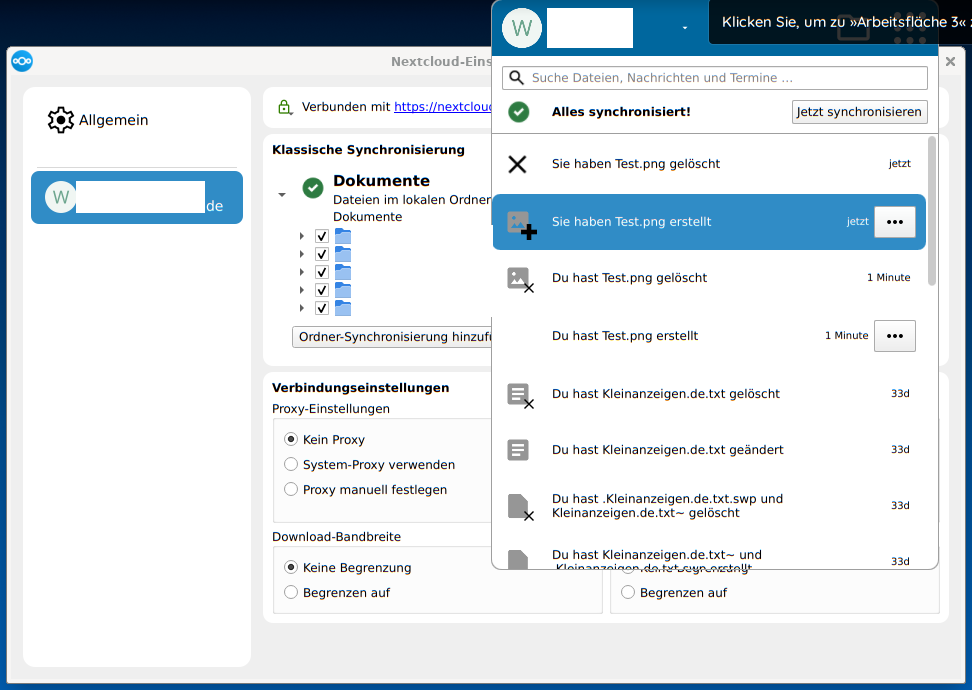This screenshot has width=972, height=690.
Task: Open the account dropdown arrow in tray header
Action: click(x=684, y=28)
